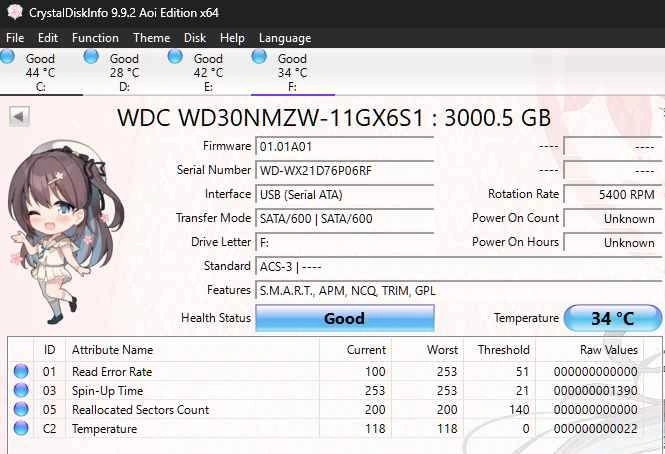Click the status orb for Reallocated Sectors Count
The width and height of the screenshot is (665, 454).
(x=21, y=409)
